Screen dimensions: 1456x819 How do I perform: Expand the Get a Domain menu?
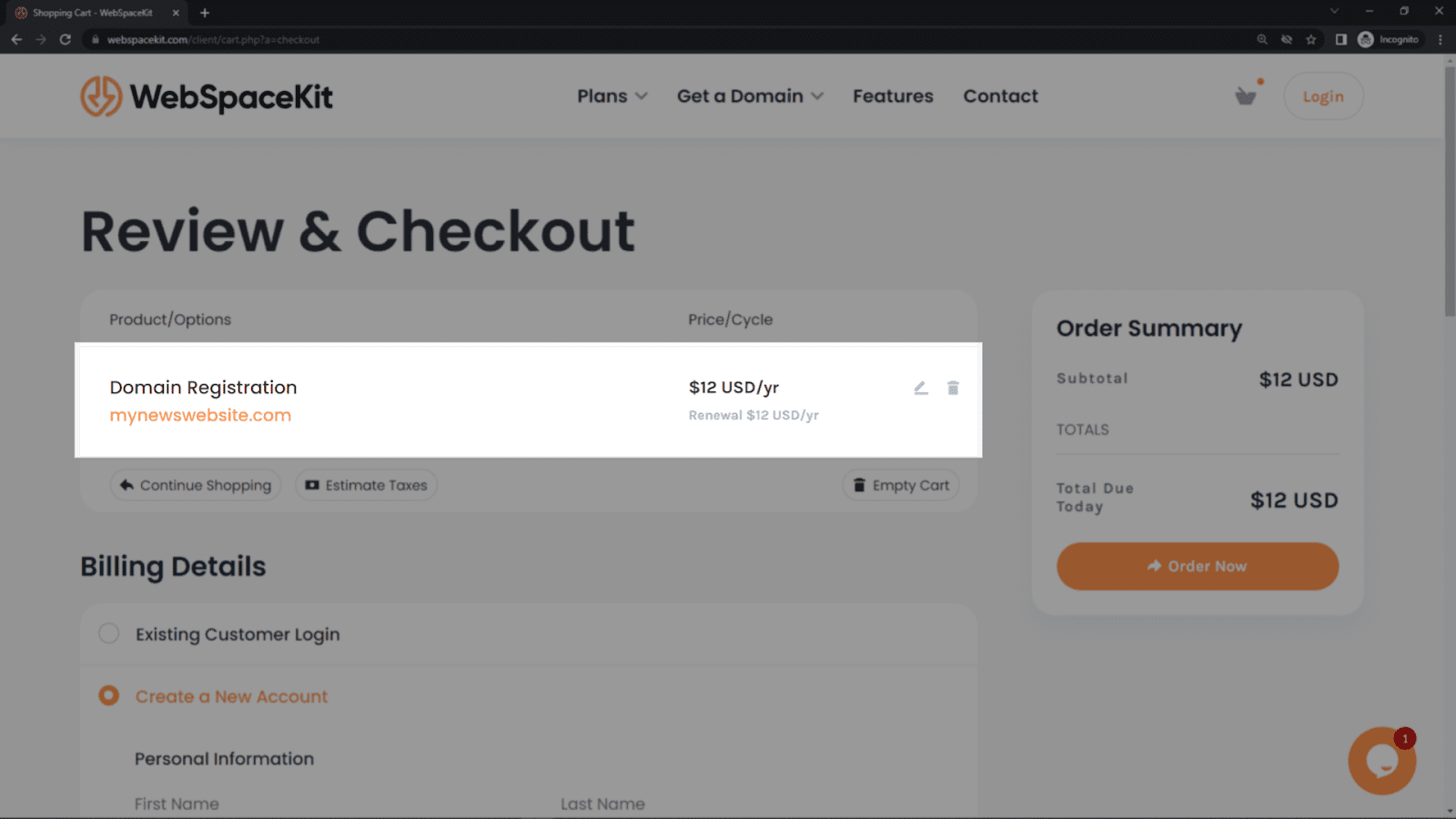coord(750,96)
